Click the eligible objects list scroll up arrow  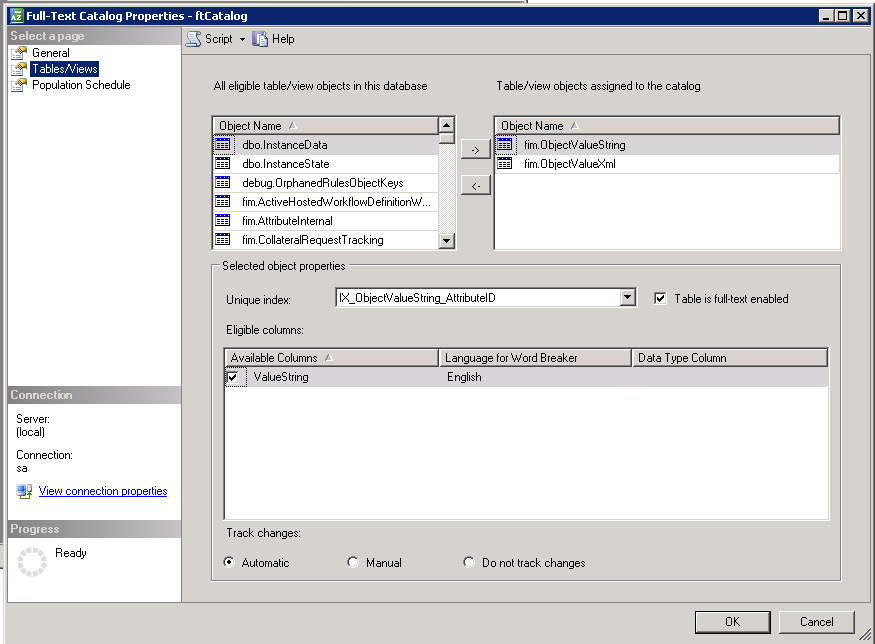point(446,124)
